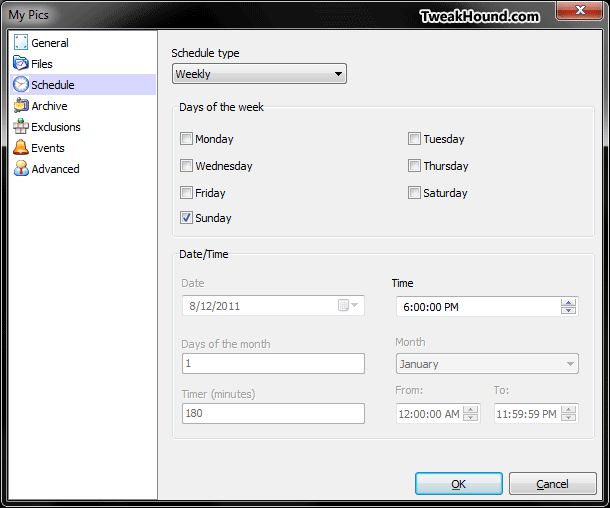Image resolution: width=610 pixels, height=508 pixels.
Task: Tick the Tuesday checkbox
Action: 414,138
